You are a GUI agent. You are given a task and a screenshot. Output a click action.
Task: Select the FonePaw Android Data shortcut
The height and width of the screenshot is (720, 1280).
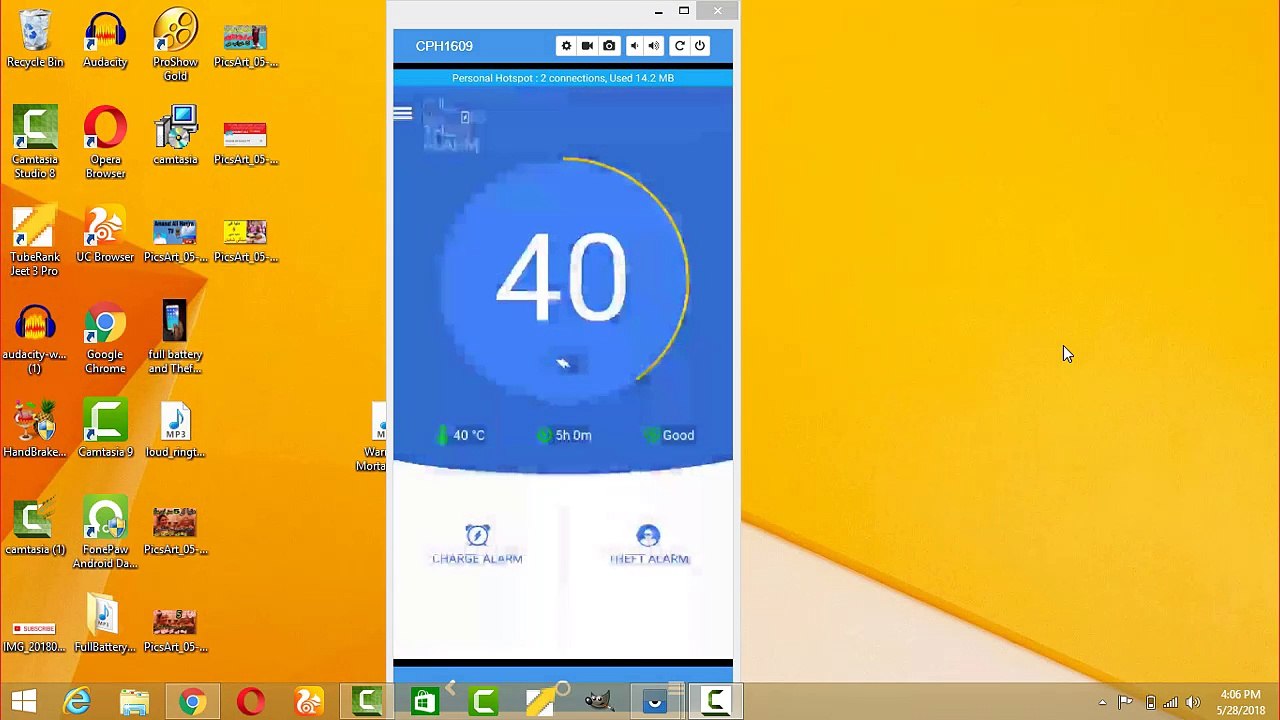(105, 533)
